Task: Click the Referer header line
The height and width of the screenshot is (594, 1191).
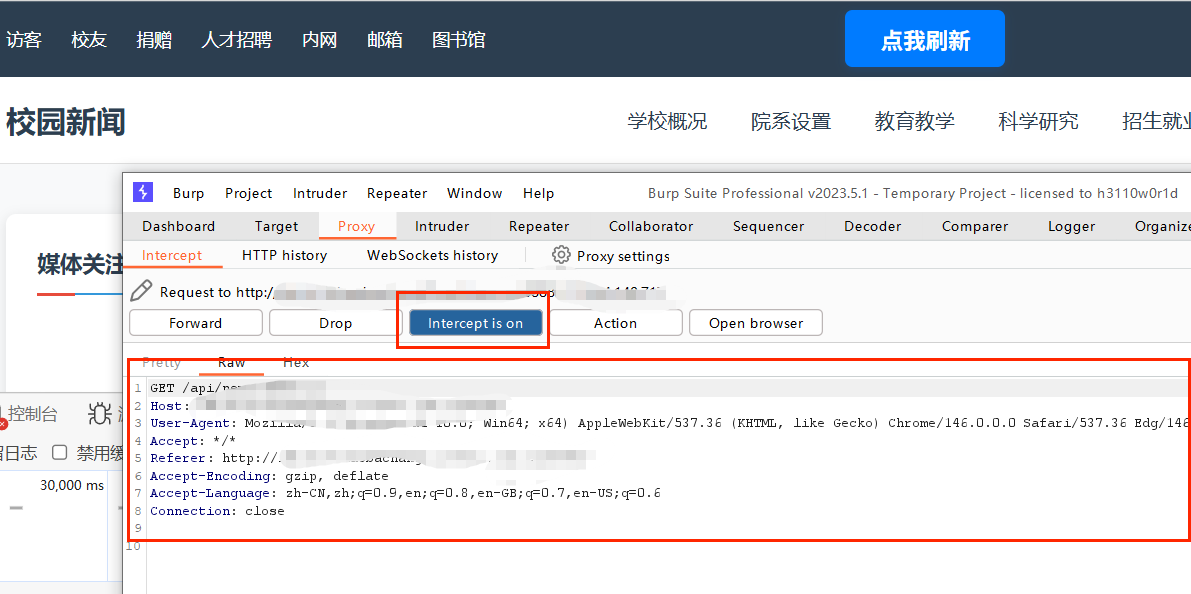Action: [x=372, y=458]
